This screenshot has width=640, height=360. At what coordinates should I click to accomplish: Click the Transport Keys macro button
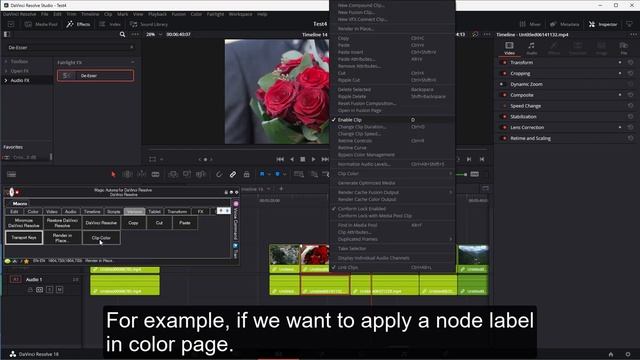[24, 238]
